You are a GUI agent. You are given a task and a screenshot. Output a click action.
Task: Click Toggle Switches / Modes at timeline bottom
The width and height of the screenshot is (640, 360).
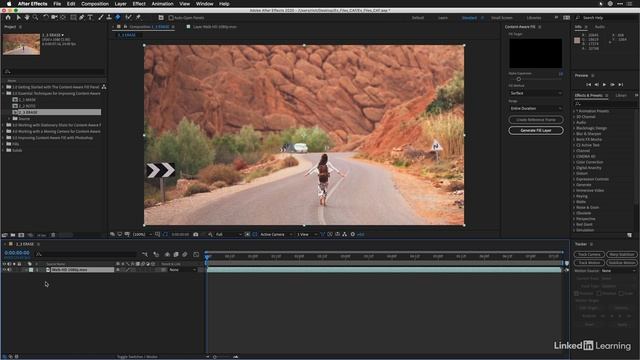pyautogui.click(x=137, y=357)
